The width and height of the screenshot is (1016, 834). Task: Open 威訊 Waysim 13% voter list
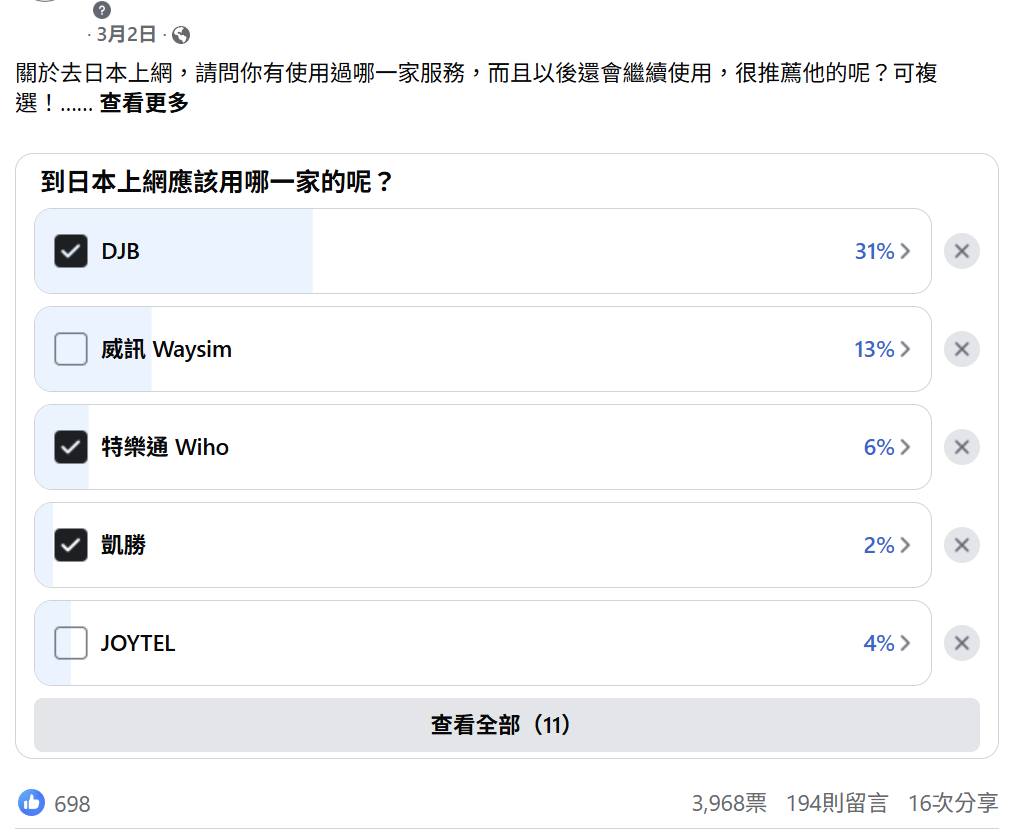pos(882,349)
